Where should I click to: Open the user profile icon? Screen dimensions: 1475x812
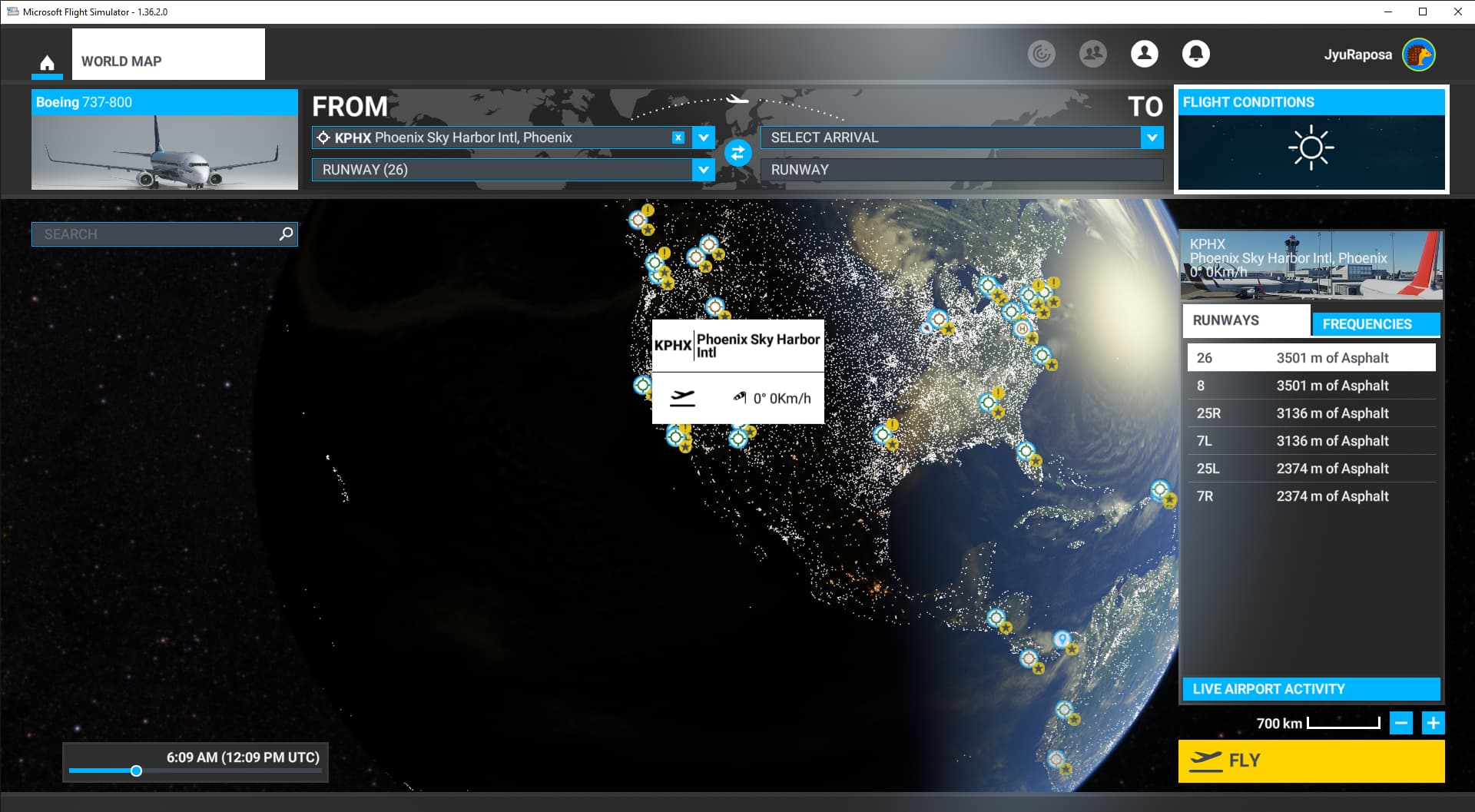[x=1144, y=54]
